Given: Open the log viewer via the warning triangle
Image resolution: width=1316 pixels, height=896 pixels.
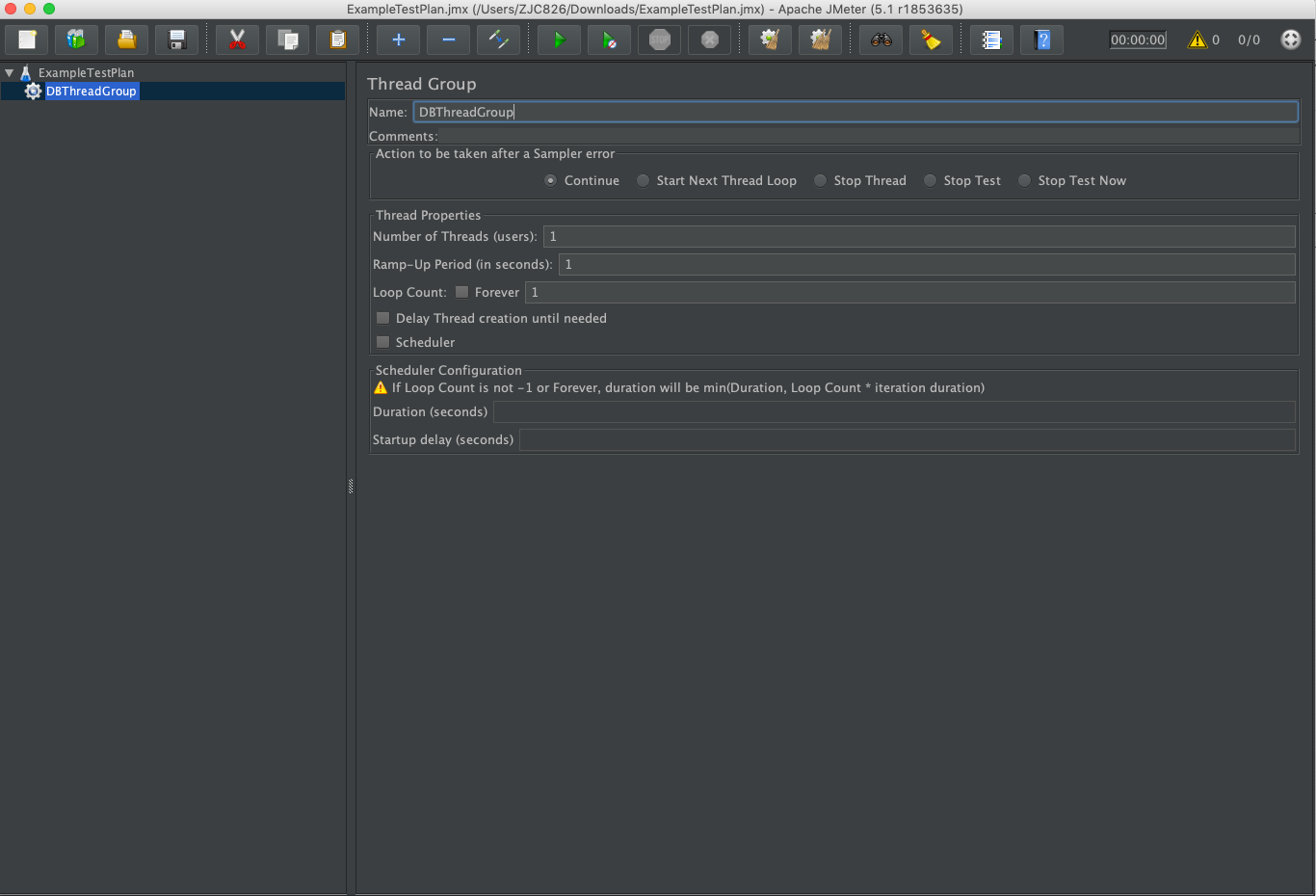Looking at the screenshot, I should (1198, 40).
